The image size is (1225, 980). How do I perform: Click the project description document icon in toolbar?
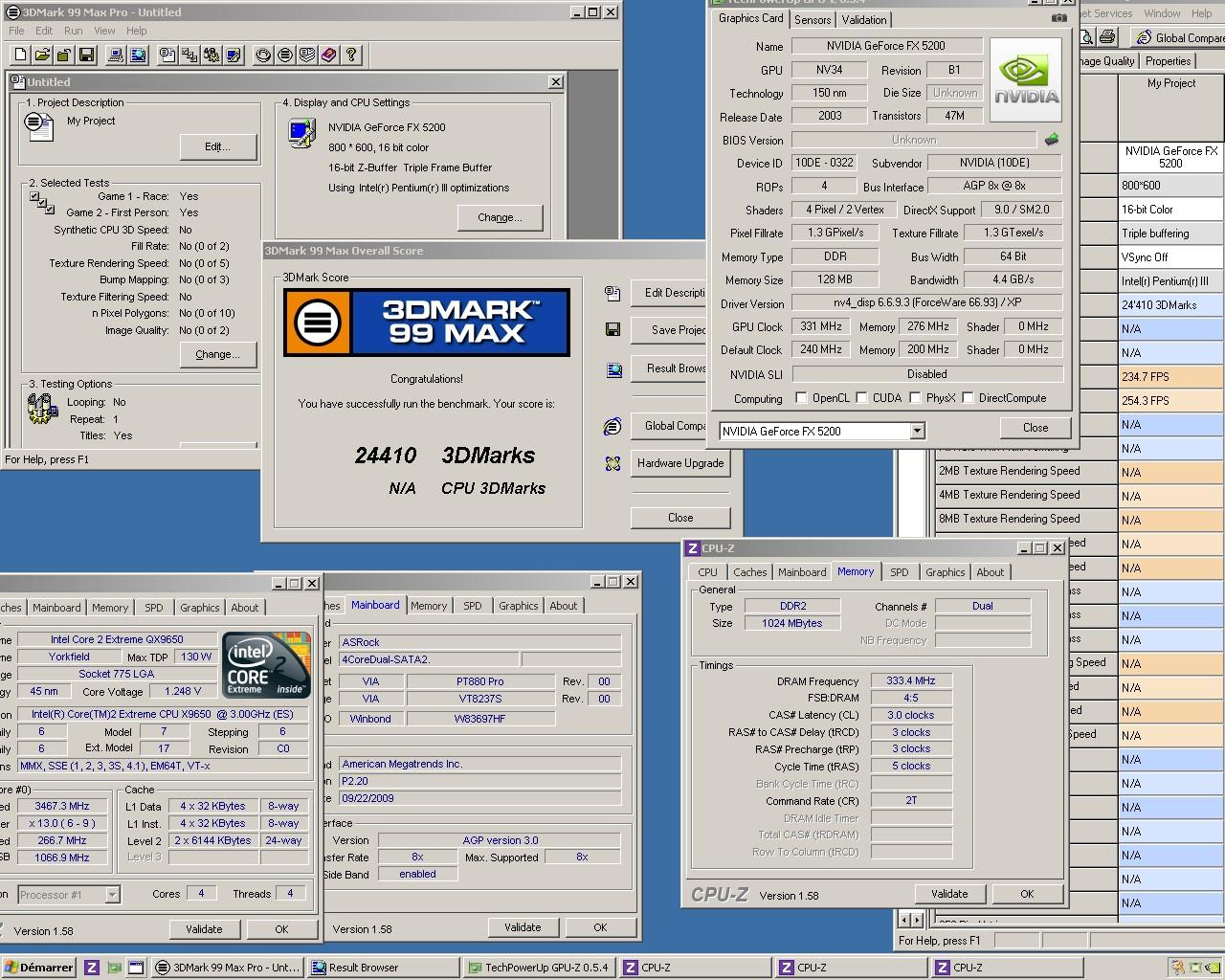(x=167, y=56)
